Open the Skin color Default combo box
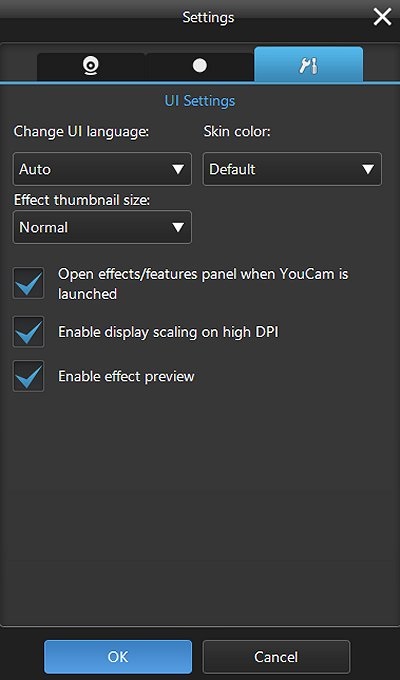This screenshot has width=400, height=680. tap(292, 169)
